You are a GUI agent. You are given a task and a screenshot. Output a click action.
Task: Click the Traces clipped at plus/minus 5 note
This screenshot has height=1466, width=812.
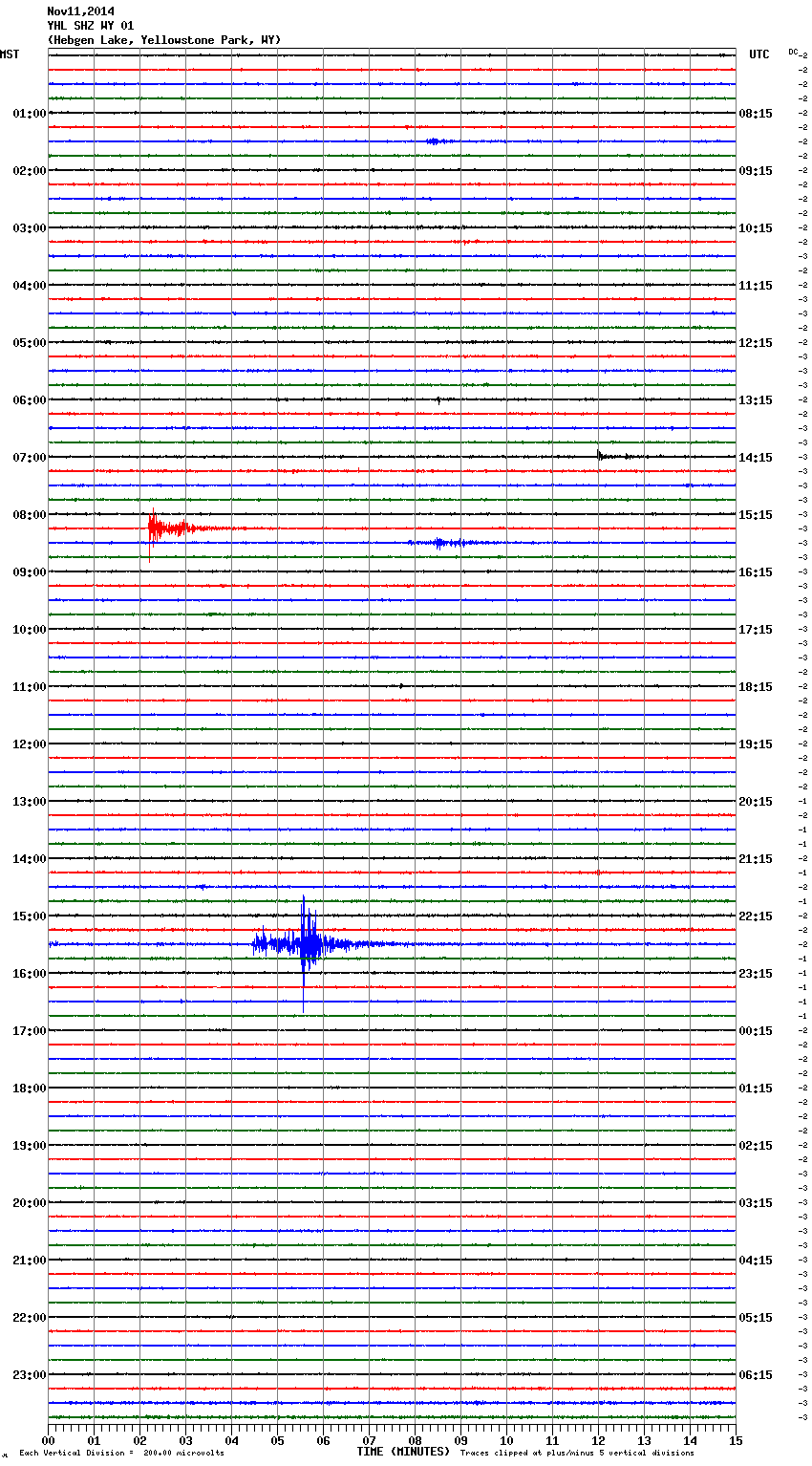(577, 1454)
